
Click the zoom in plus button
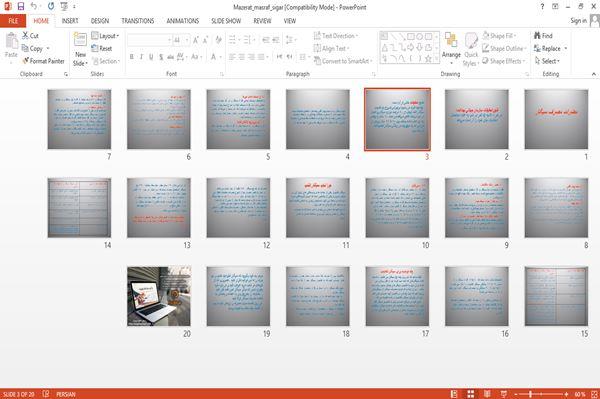tap(566, 394)
